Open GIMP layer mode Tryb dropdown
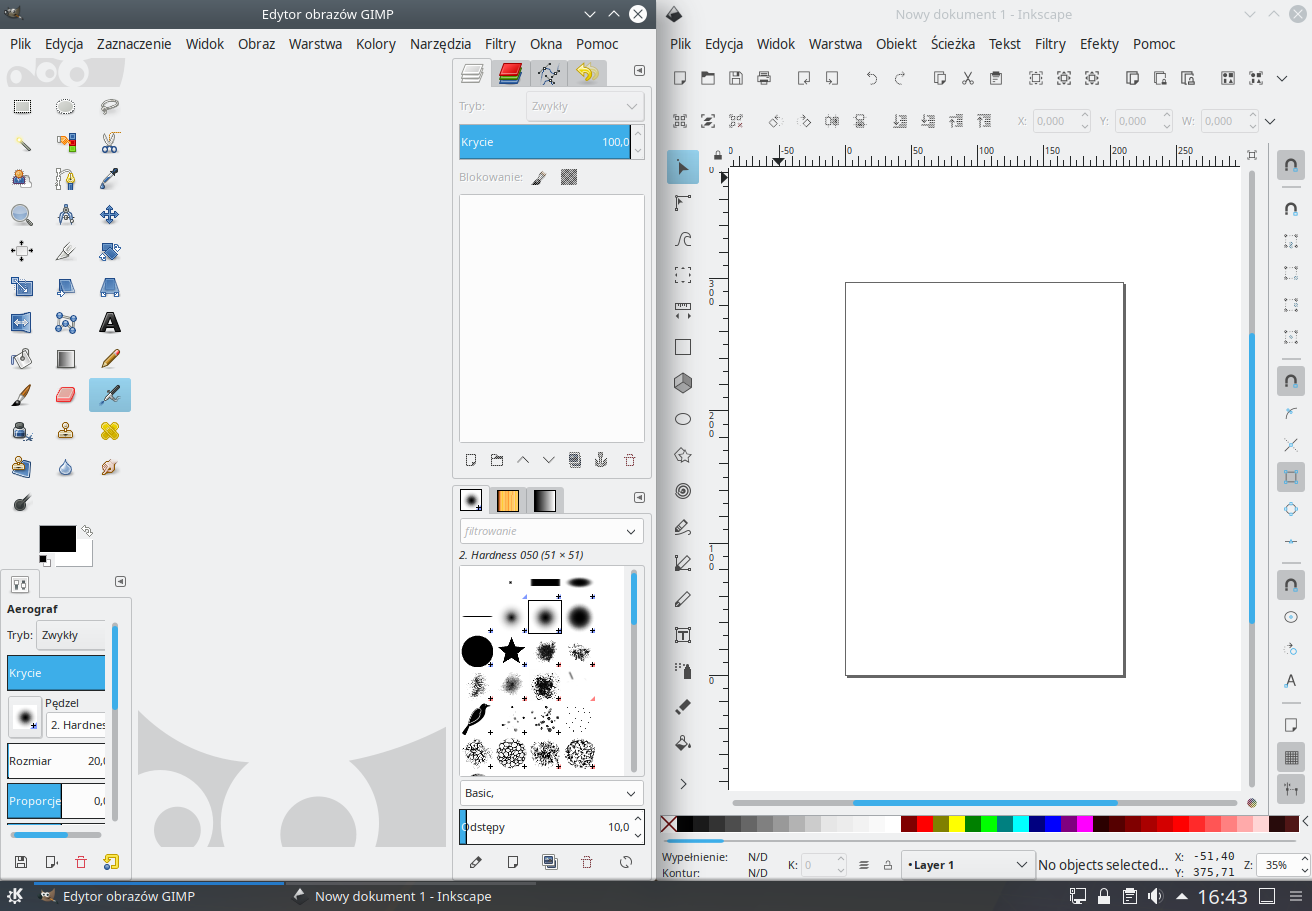 coord(585,106)
